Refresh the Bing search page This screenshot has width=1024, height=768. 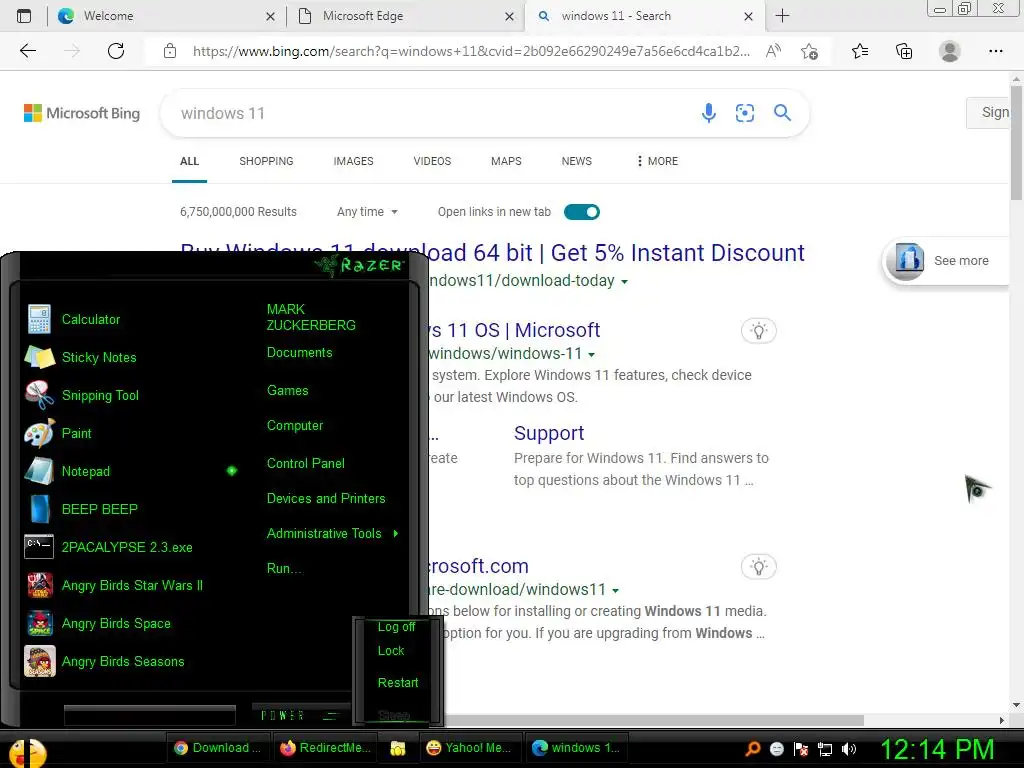pos(116,51)
